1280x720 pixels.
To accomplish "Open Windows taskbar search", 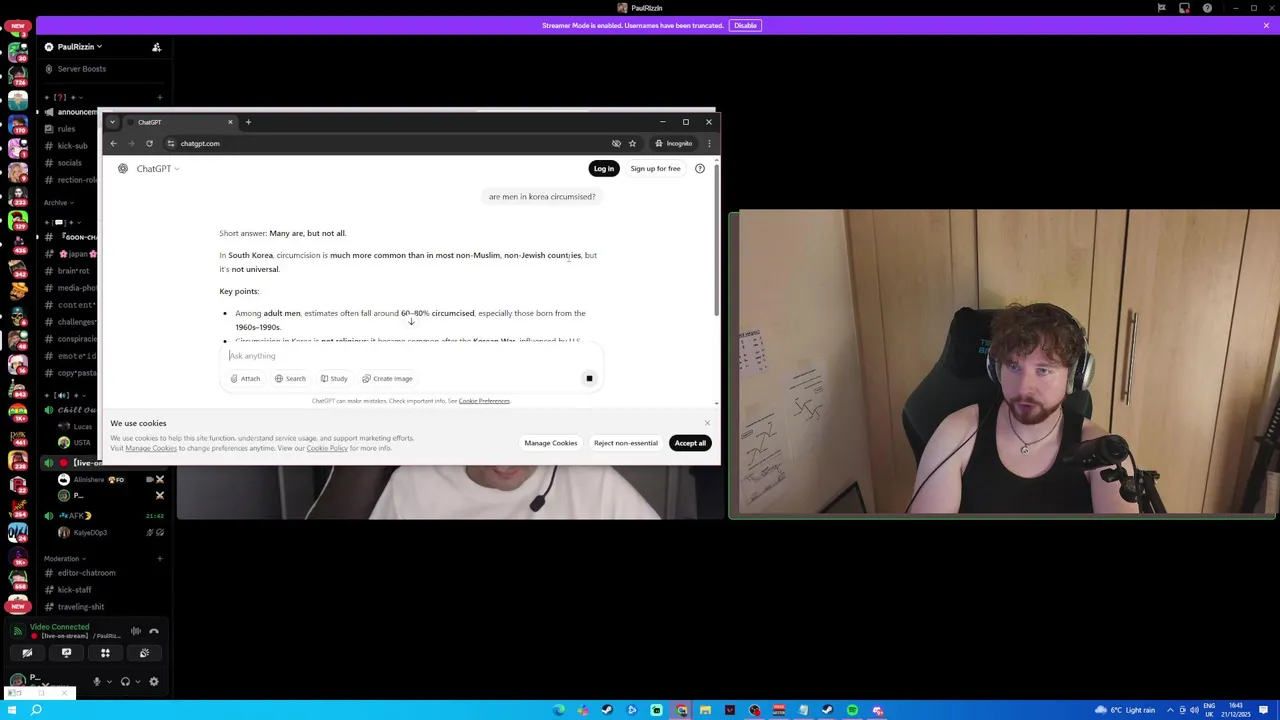I will (36, 710).
